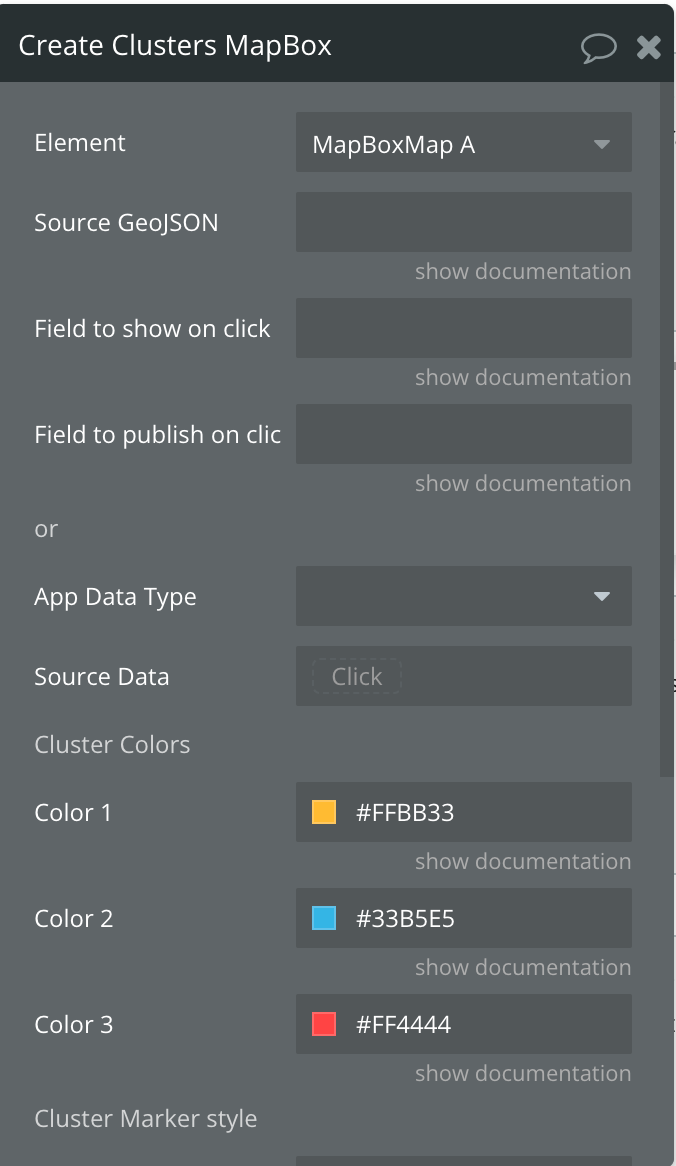Edit the #FFBB33 hex value
676x1166 pixels.
pos(405,812)
